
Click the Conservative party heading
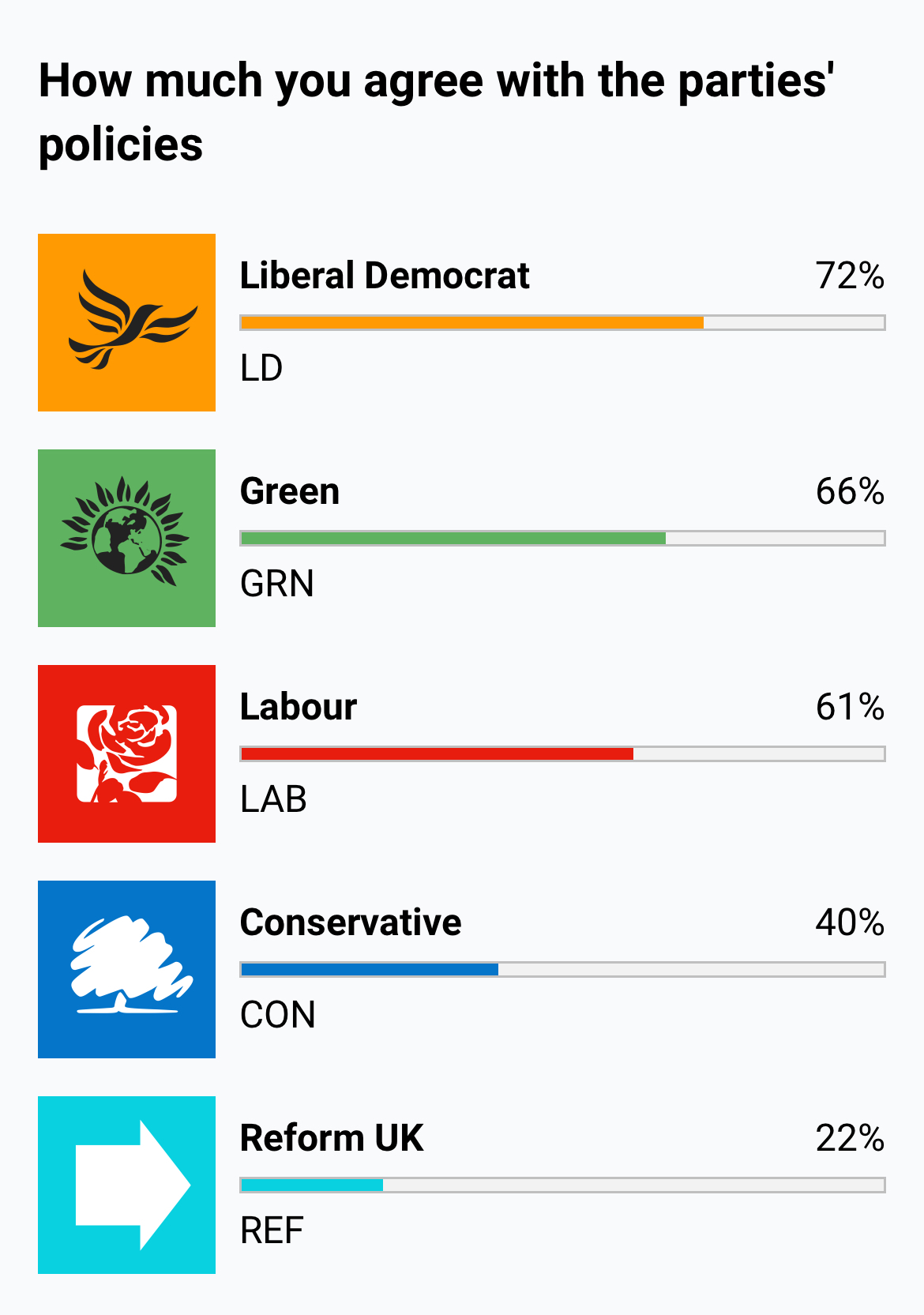351,922
